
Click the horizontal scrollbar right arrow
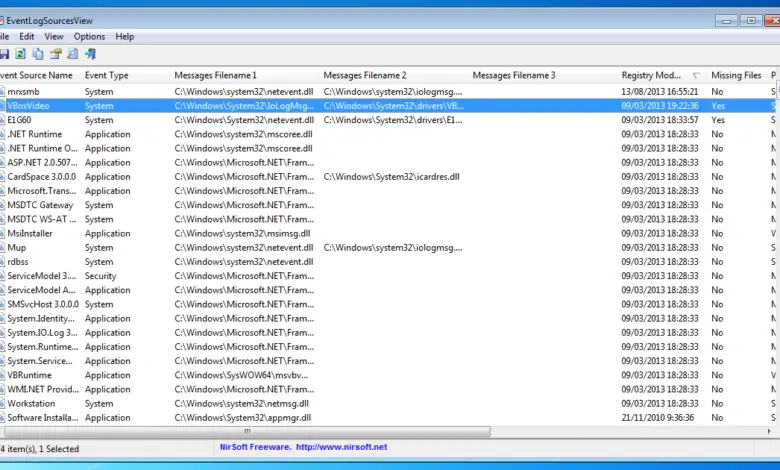(769, 431)
